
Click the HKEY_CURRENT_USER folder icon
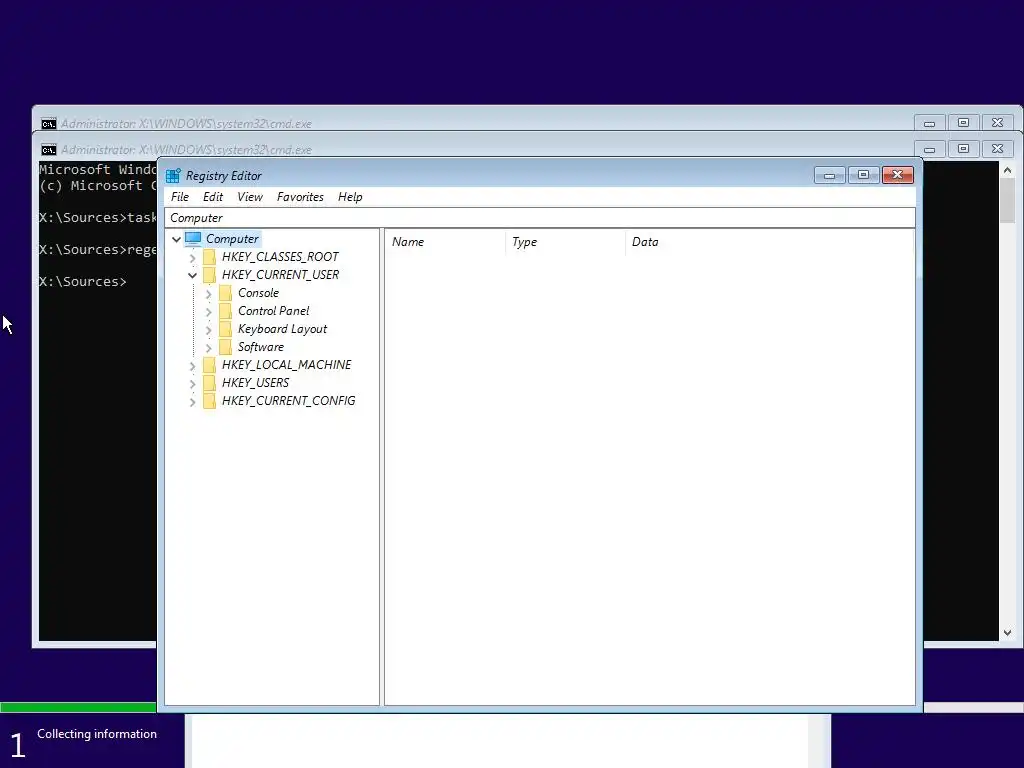pyautogui.click(x=209, y=275)
